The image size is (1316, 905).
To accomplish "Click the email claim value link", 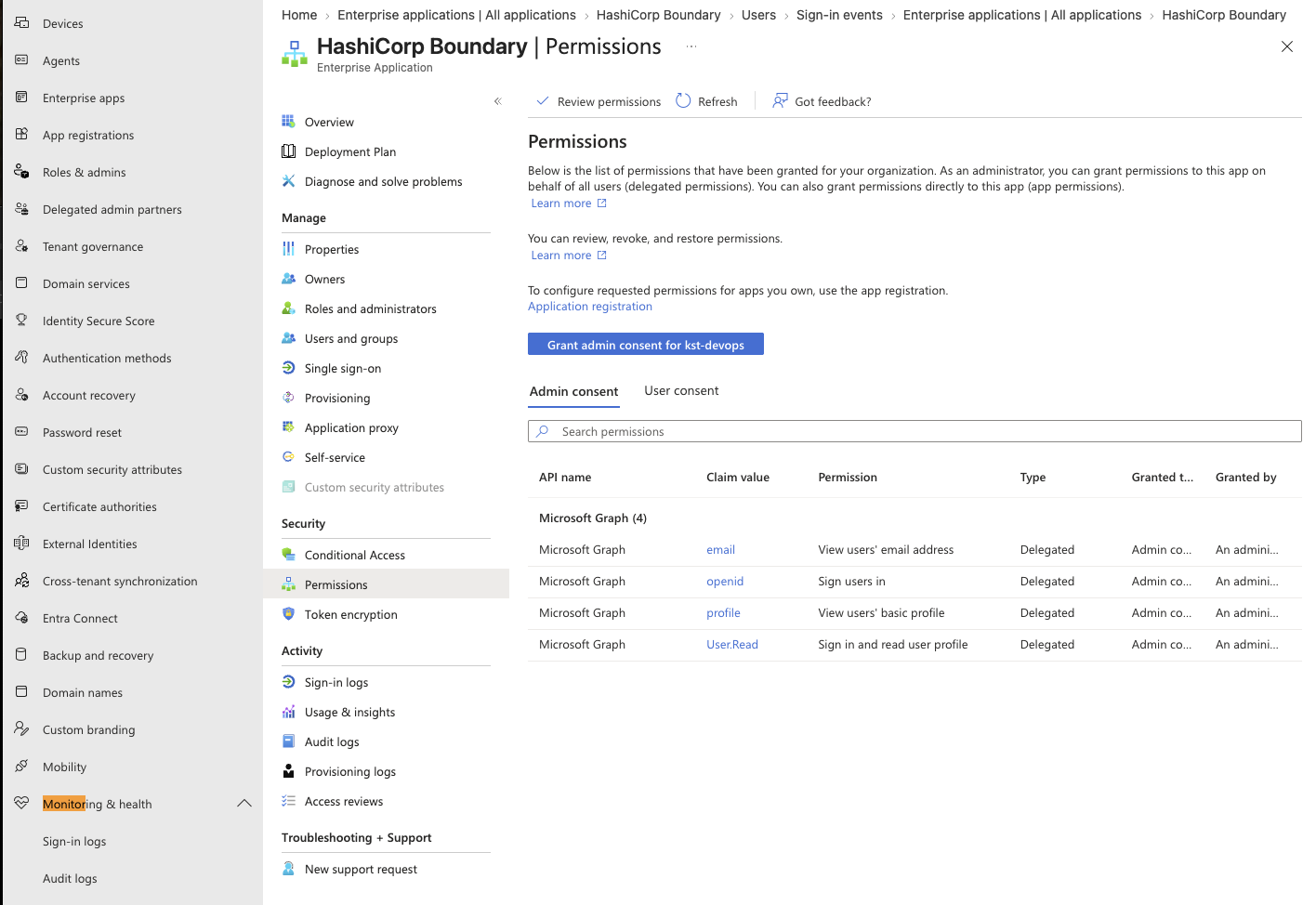I will point(720,549).
